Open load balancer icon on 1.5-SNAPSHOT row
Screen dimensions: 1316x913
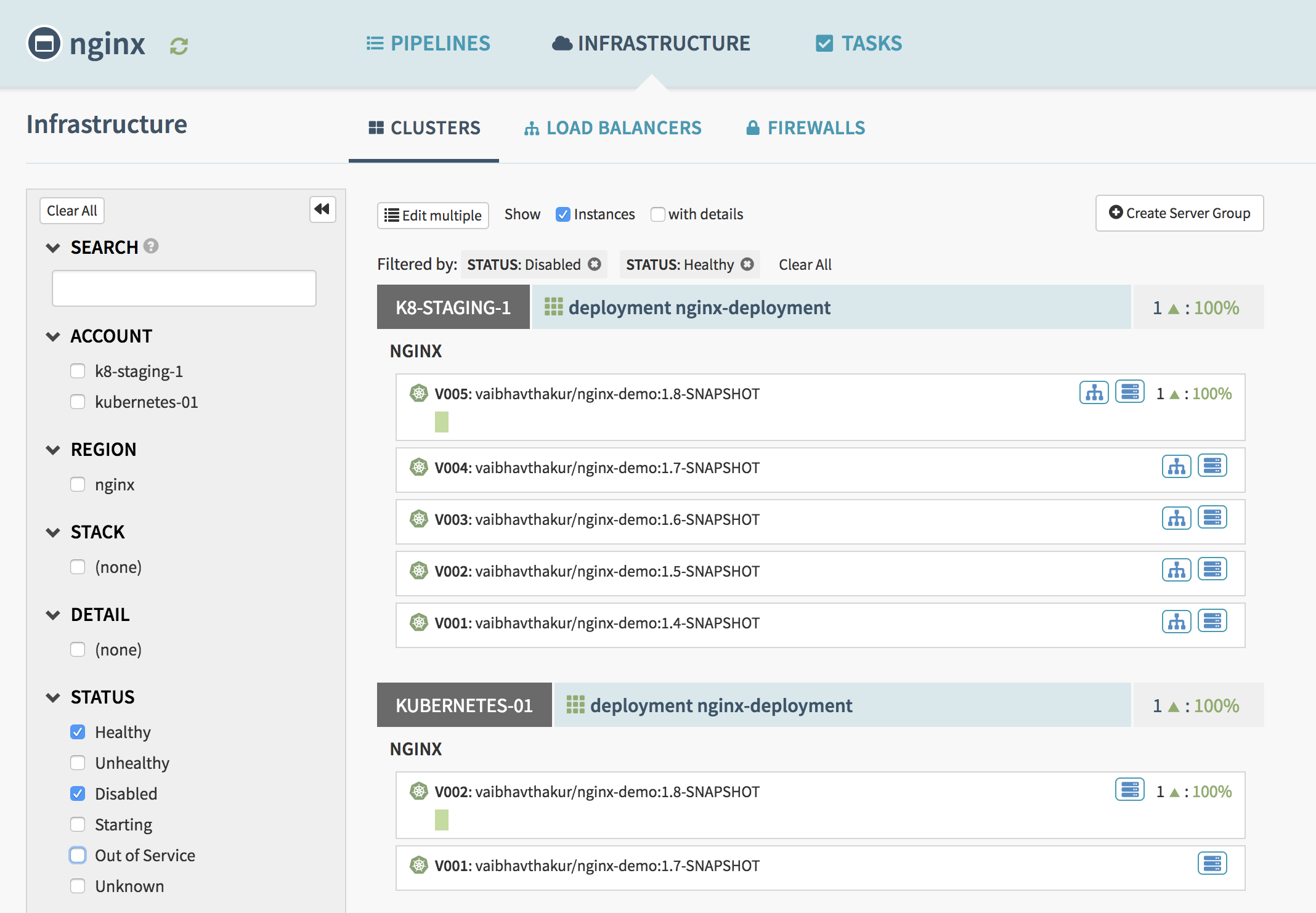(x=1177, y=570)
